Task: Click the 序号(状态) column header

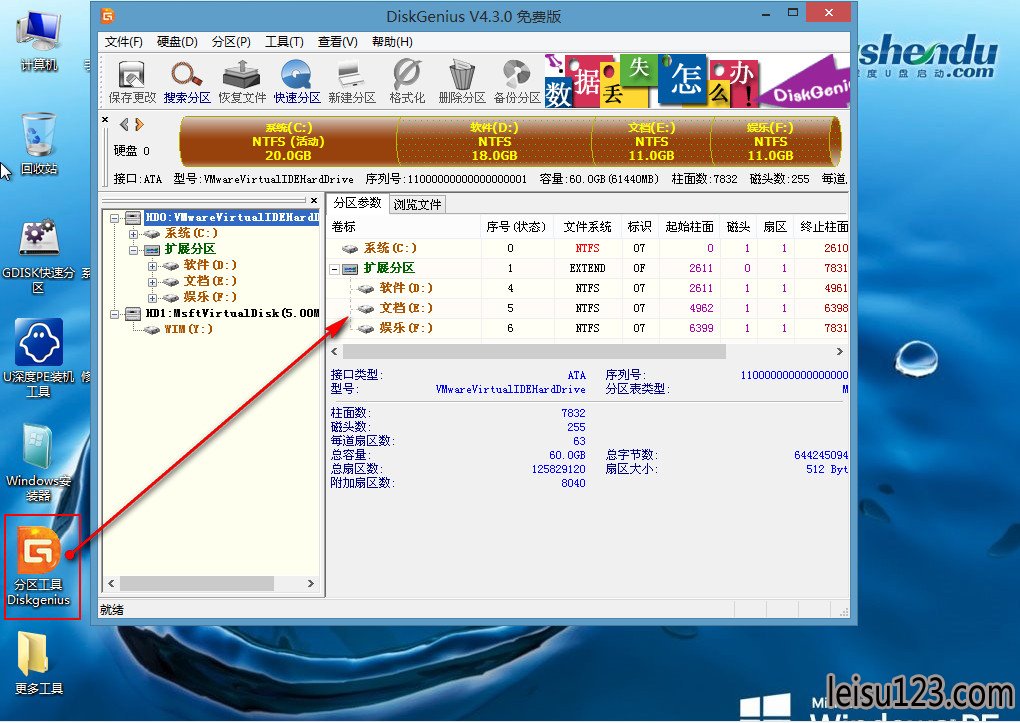Action: (517, 226)
